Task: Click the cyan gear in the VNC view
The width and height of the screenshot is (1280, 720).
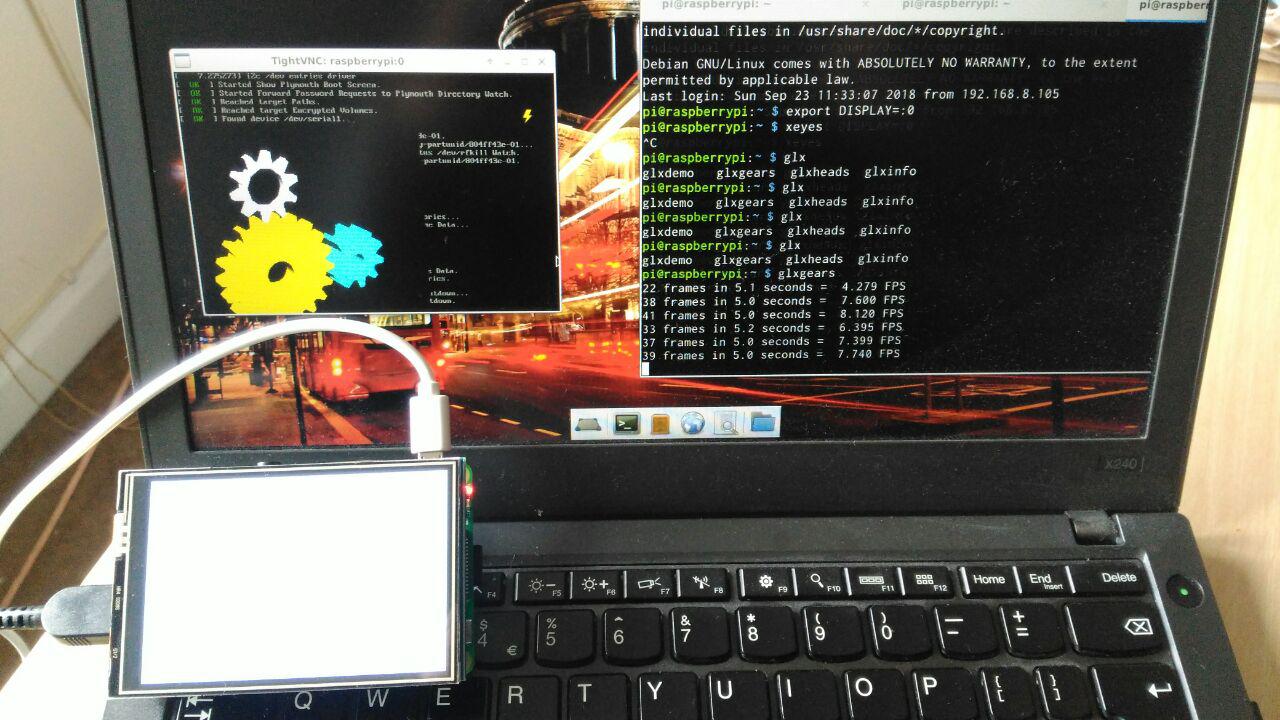Action: tap(355, 255)
